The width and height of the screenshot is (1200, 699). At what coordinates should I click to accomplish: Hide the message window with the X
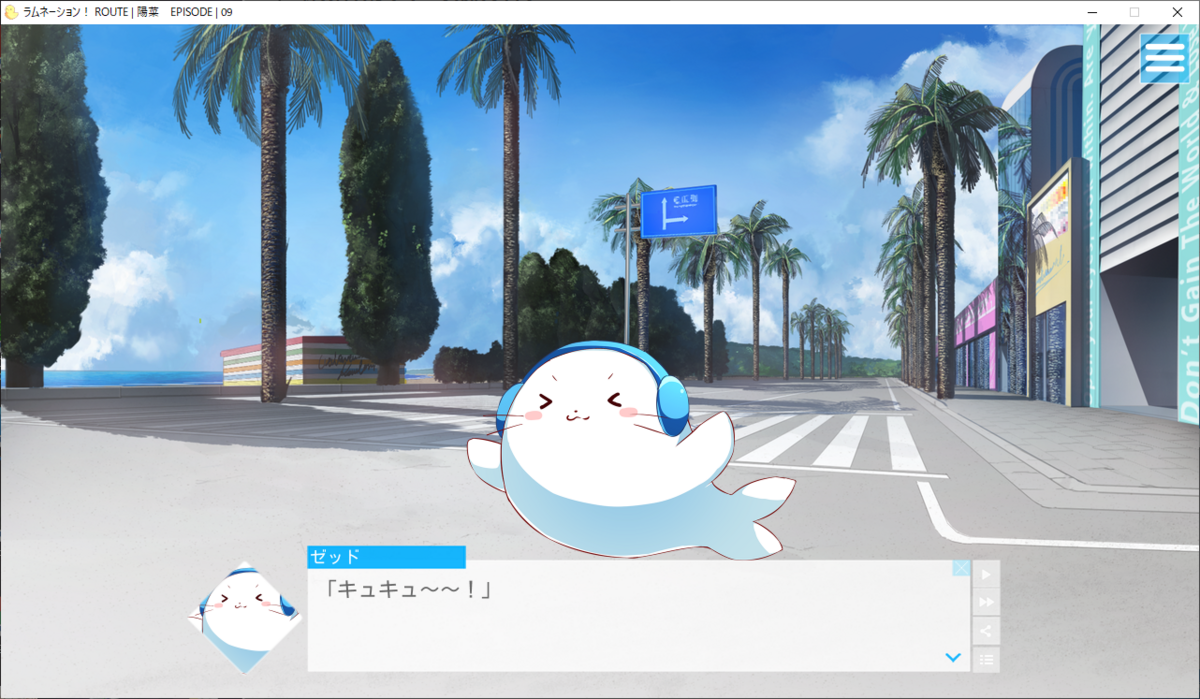pyautogui.click(x=961, y=568)
